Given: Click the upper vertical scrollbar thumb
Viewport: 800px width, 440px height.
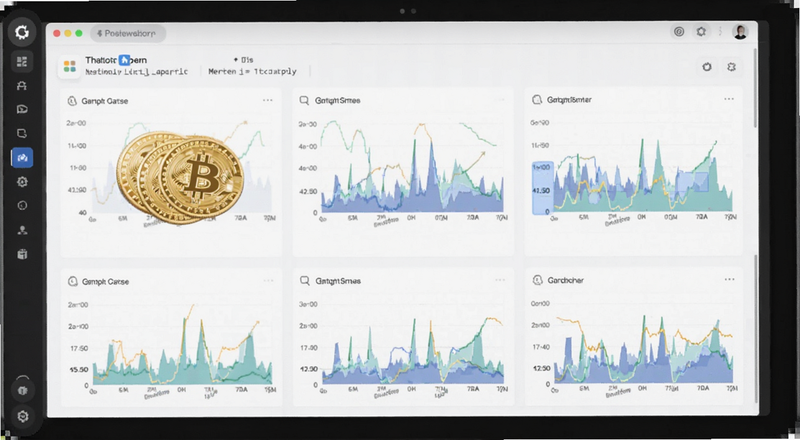Looking at the screenshot, I should pos(755,89).
